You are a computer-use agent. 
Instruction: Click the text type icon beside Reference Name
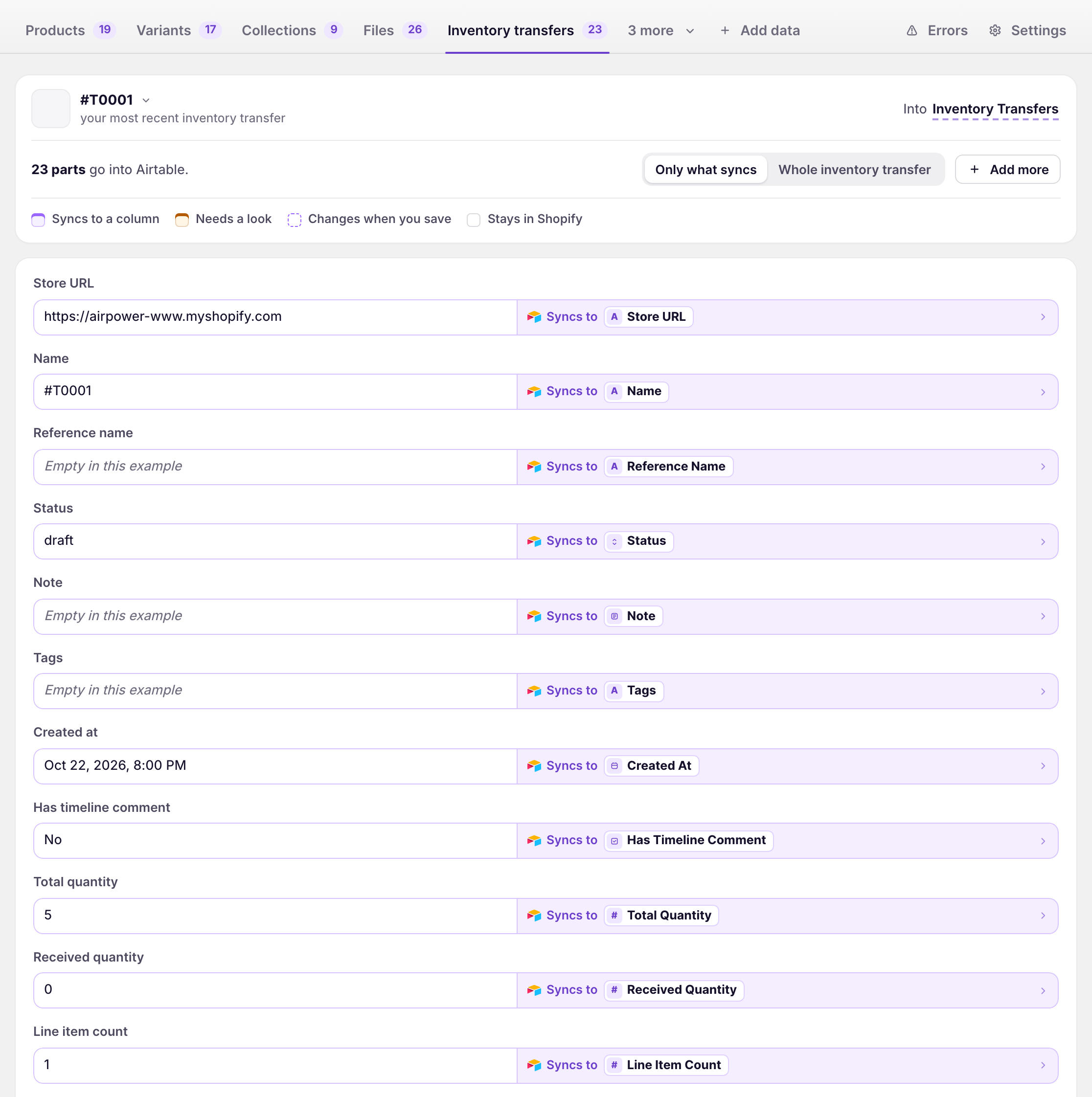point(614,466)
